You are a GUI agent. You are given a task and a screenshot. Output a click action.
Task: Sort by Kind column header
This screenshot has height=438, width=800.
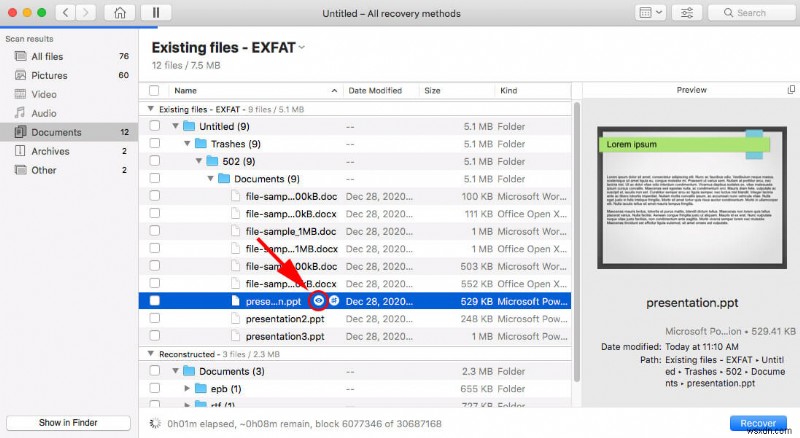[x=532, y=90]
